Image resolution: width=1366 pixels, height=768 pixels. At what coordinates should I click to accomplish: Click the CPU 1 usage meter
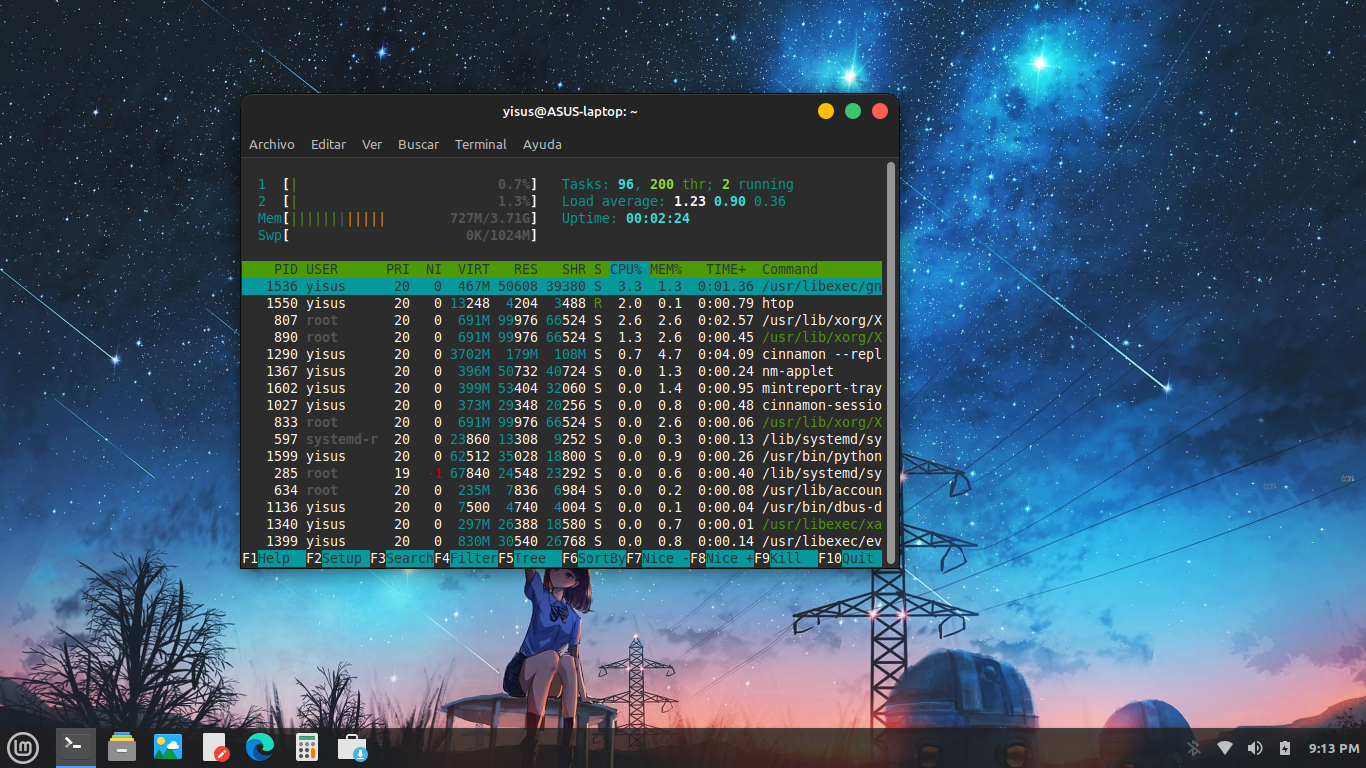[x=398, y=184]
